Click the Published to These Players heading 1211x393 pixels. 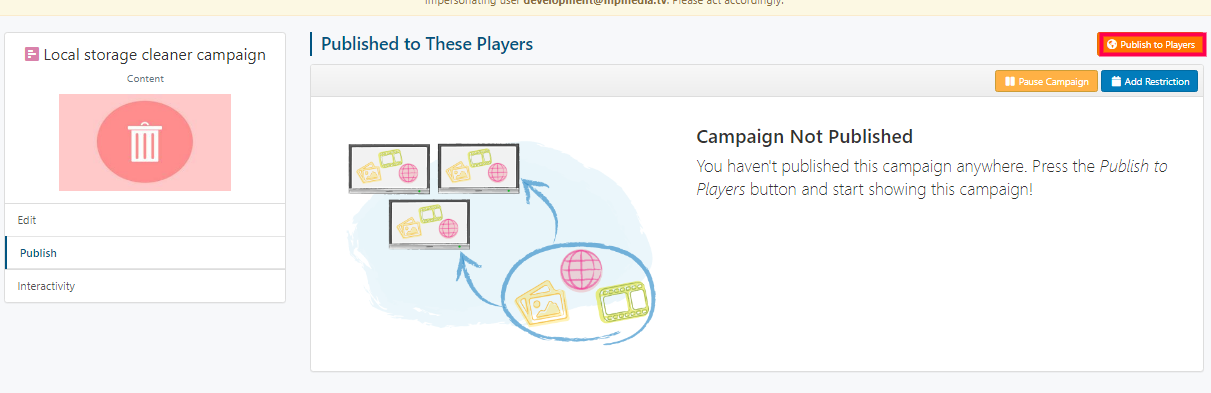[x=427, y=44]
